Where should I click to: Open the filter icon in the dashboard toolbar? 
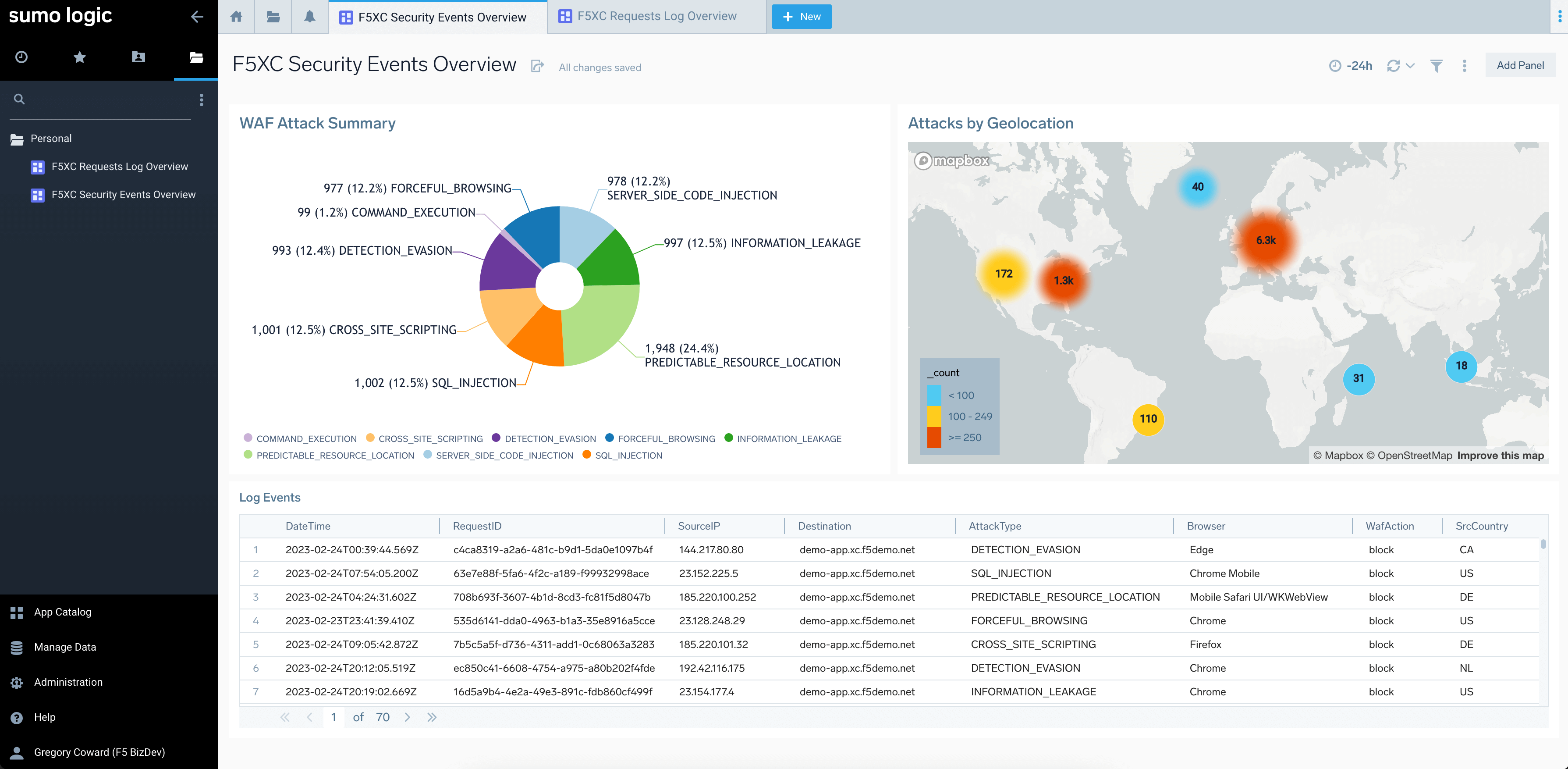click(x=1436, y=65)
